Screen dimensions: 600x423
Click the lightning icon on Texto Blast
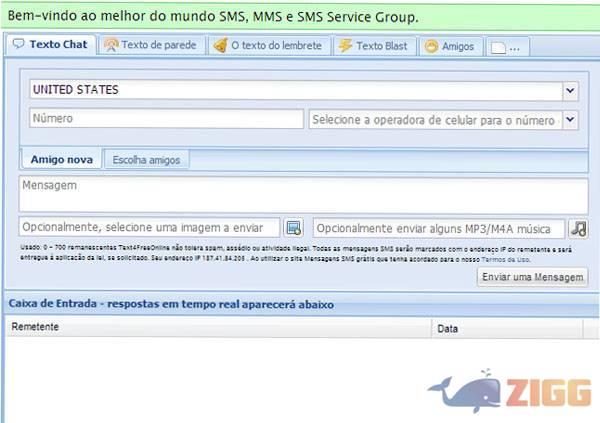(345, 46)
